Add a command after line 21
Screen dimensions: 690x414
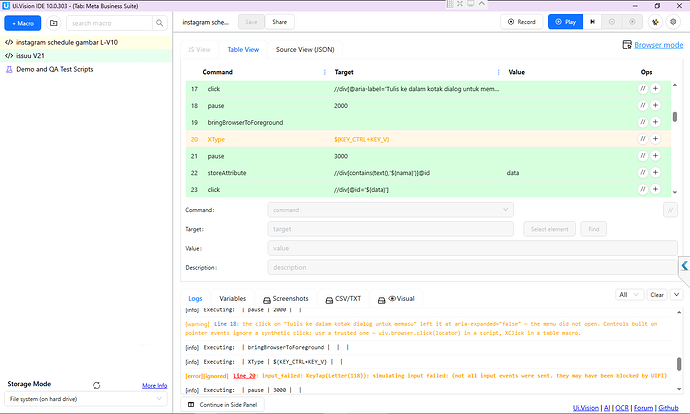point(655,155)
